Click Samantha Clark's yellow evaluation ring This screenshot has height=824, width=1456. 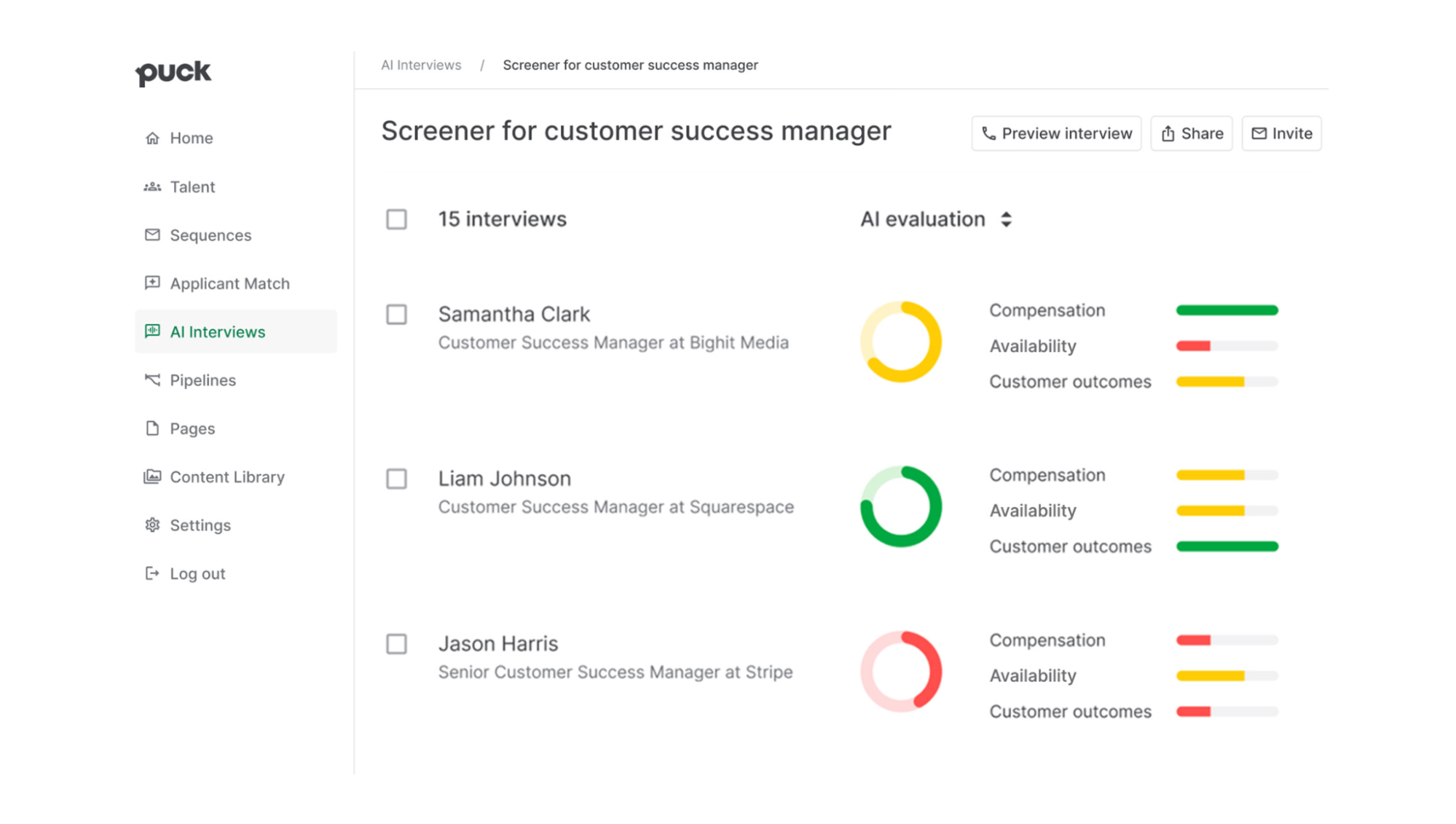(901, 342)
